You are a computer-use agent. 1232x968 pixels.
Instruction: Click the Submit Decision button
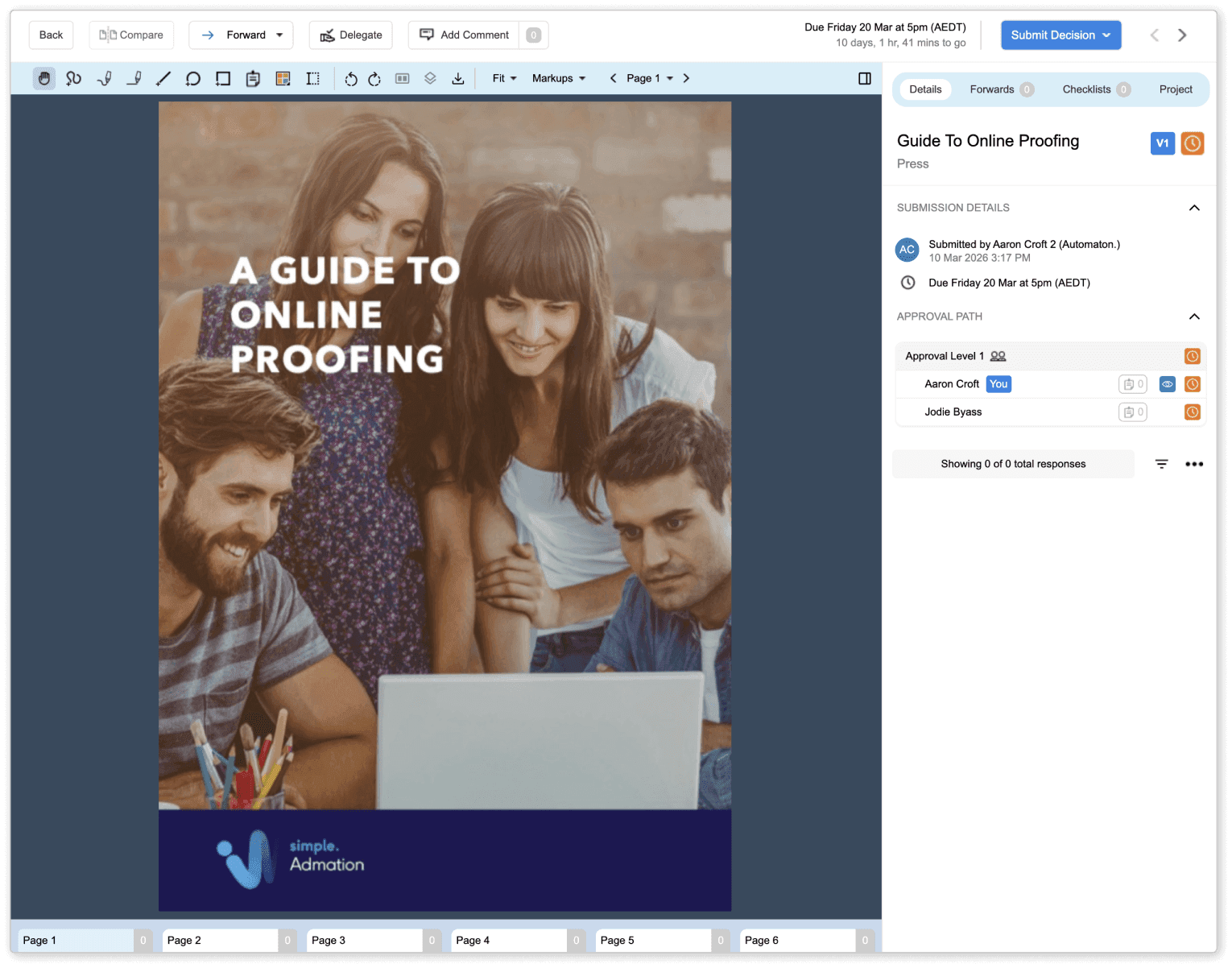tap(1060, 35)
